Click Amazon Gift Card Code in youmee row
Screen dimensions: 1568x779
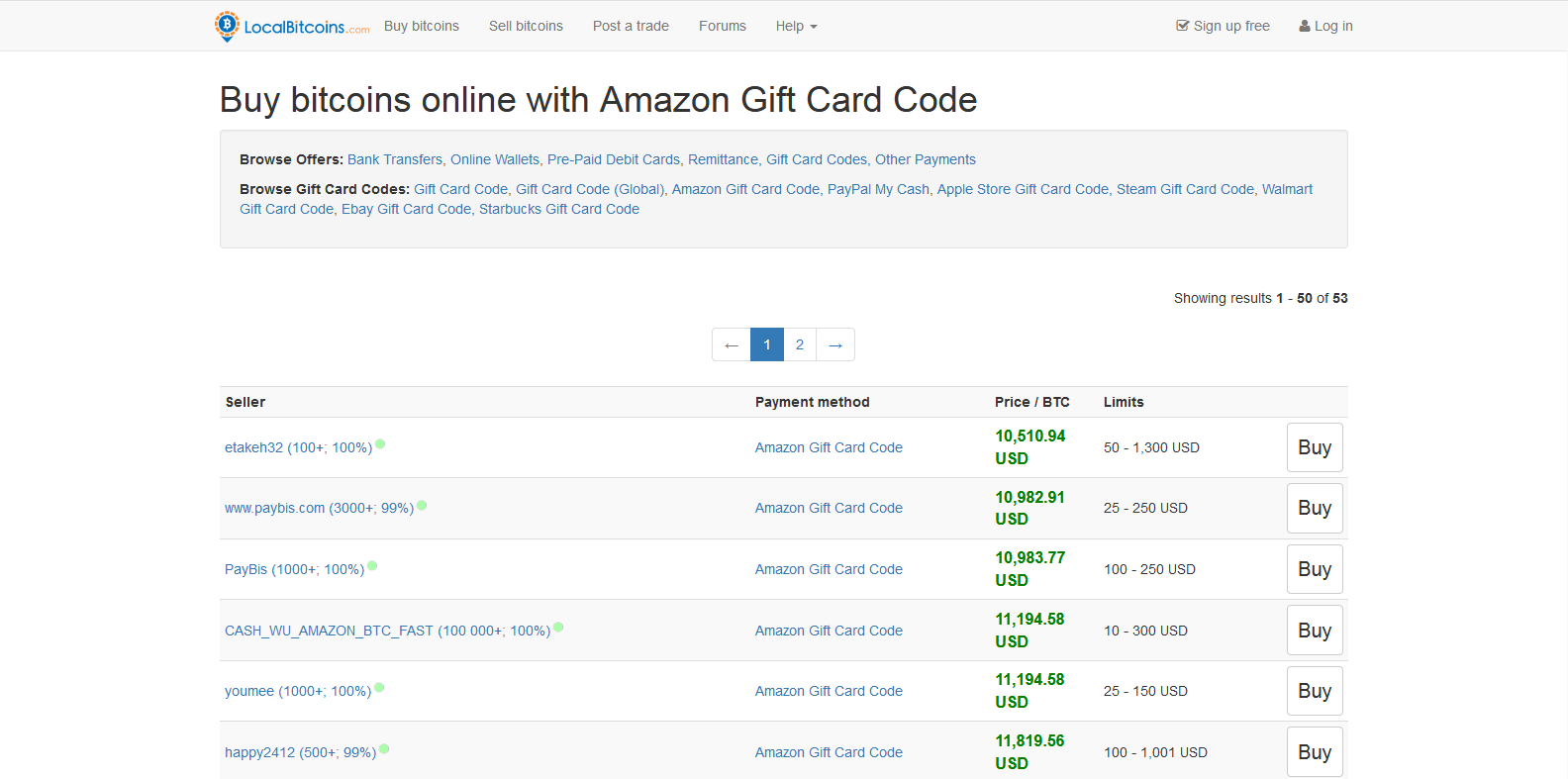[x=829, y=691]
